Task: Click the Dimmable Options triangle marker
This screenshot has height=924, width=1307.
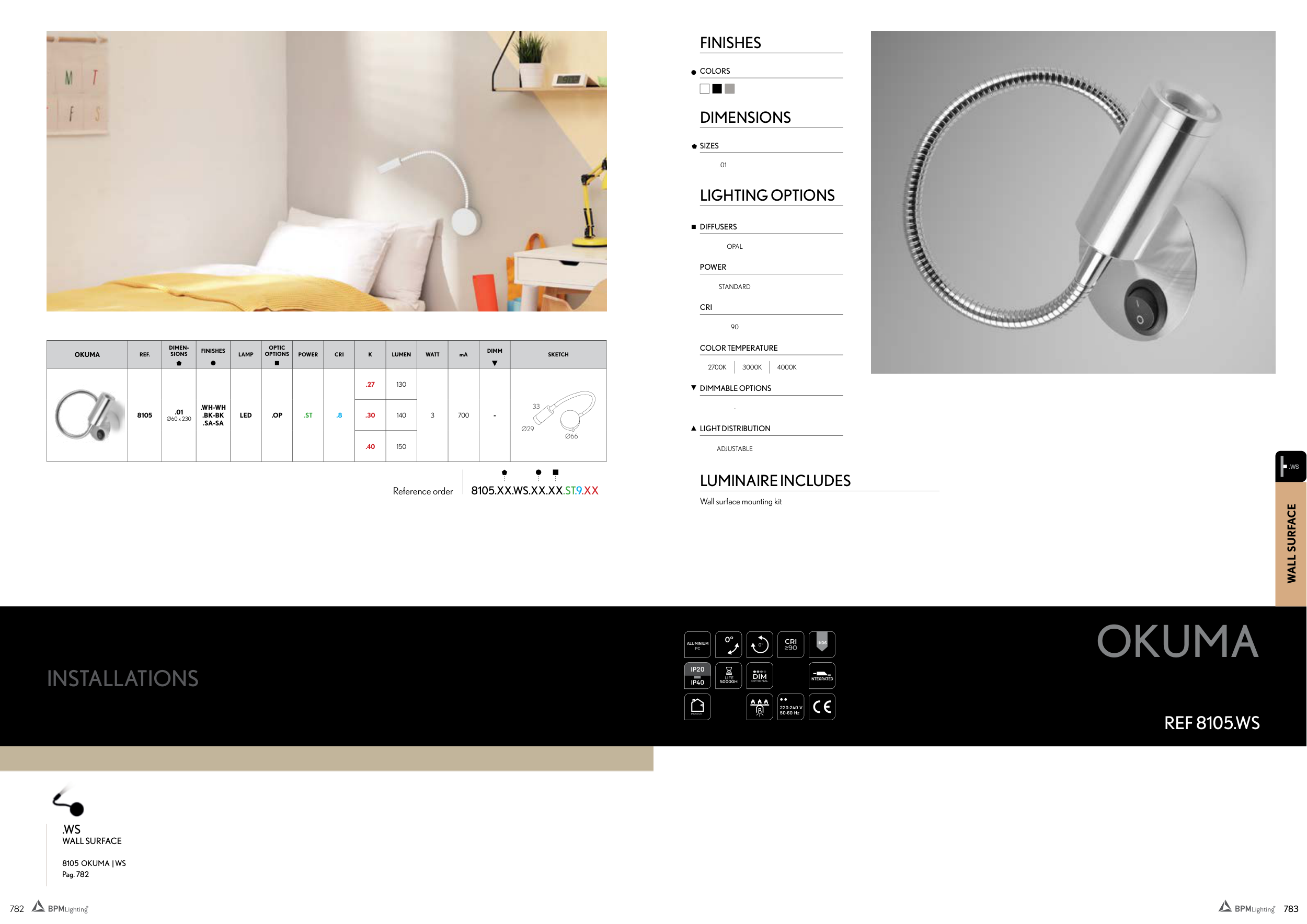Action: (x=693, y=387)
